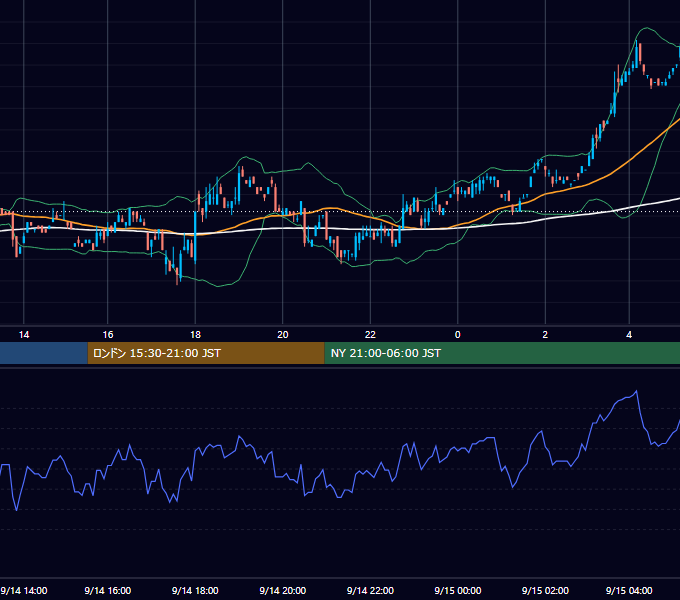Select the 16 hour label on price chart axis

pyautogui.click(x=108, y=335)
